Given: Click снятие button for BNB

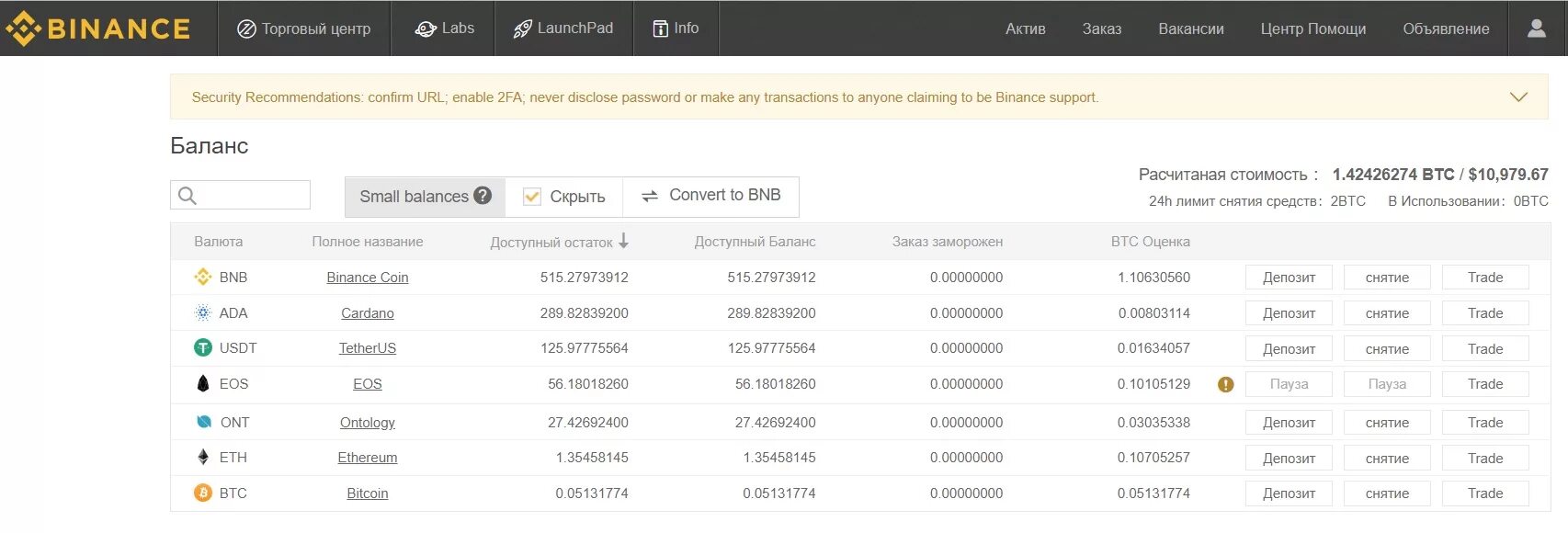Looking at the screenshot, I should tap(1387, 278).
